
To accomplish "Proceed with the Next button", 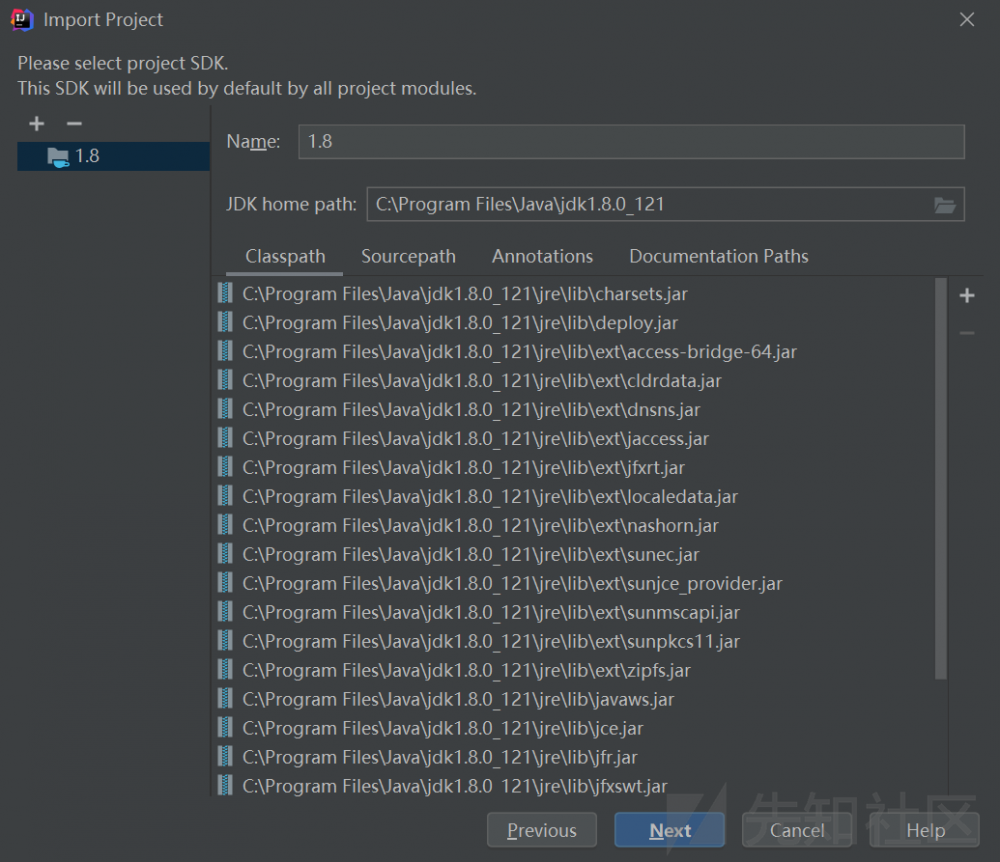I will tap(670, 830).
